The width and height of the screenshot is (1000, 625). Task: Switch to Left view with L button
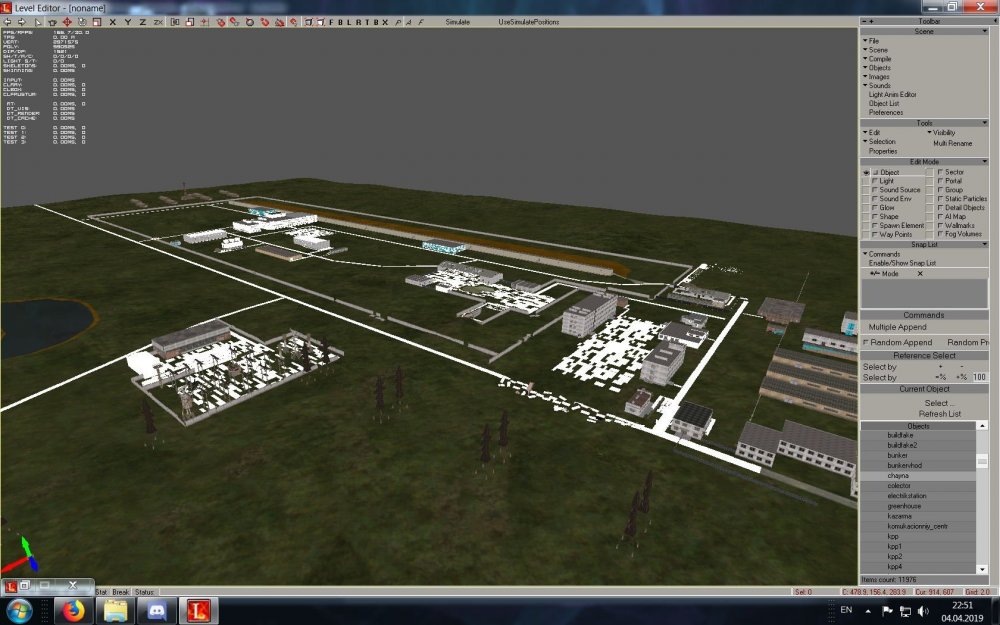pos(349,22)
